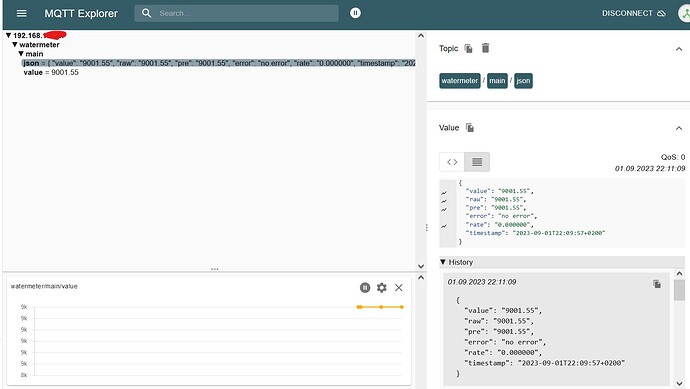
Task: Switch to formatted JSON view
Action: 477,162
